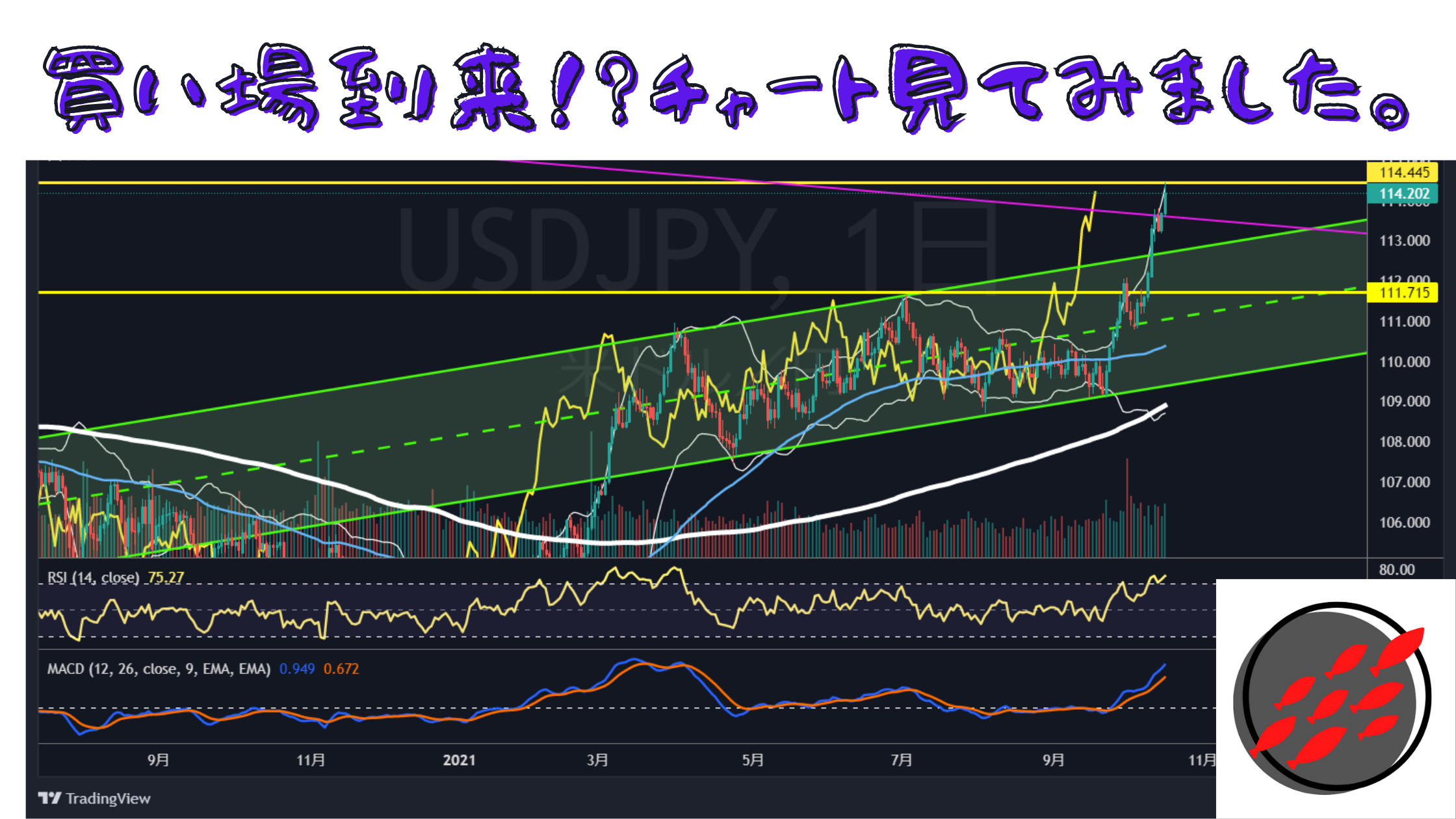
Task: Click the 80.00 RSI scale label
Action: (x=1396, y=570)
